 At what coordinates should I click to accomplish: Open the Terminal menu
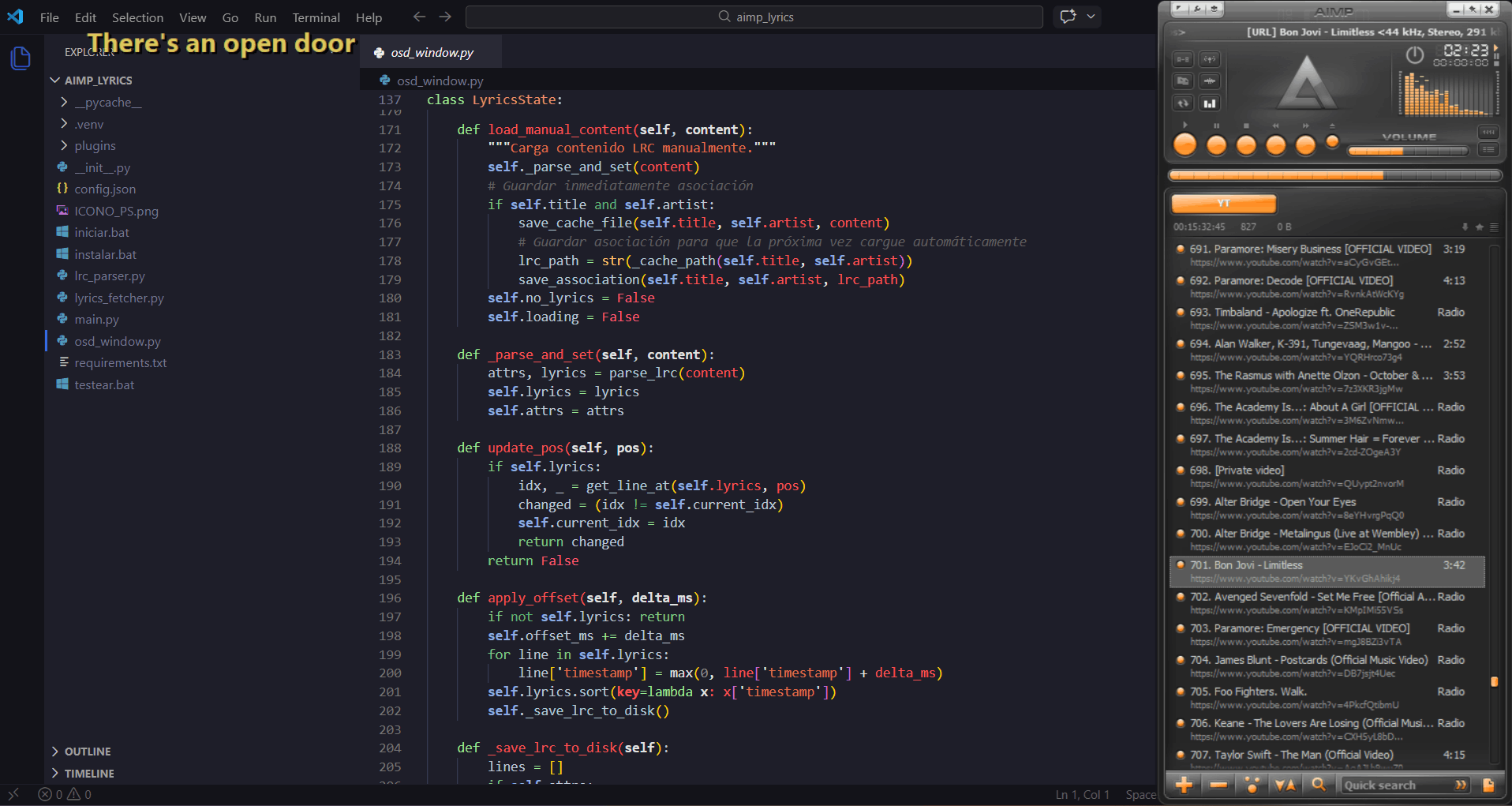[316, 17]
